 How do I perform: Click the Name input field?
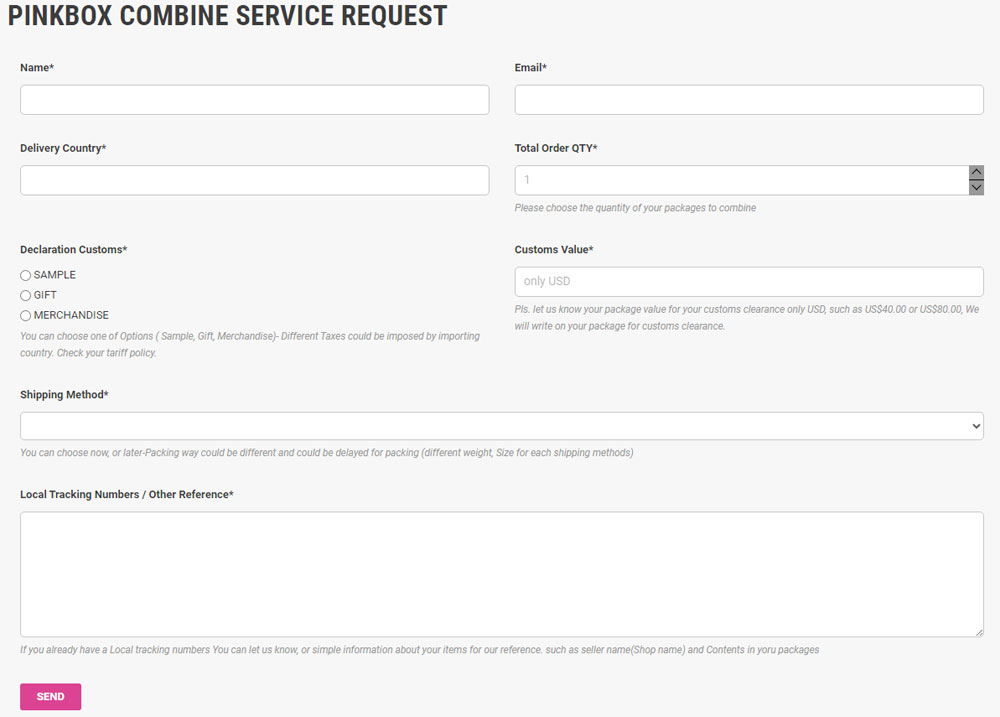254,100
